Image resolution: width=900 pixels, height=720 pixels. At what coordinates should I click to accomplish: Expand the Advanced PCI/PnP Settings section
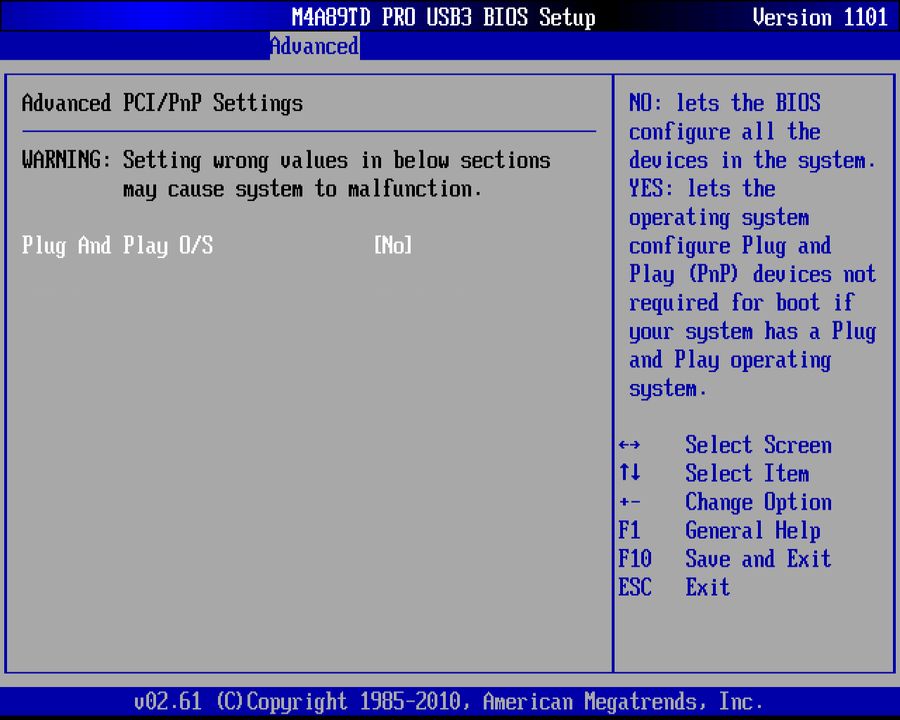click(161, 103)
